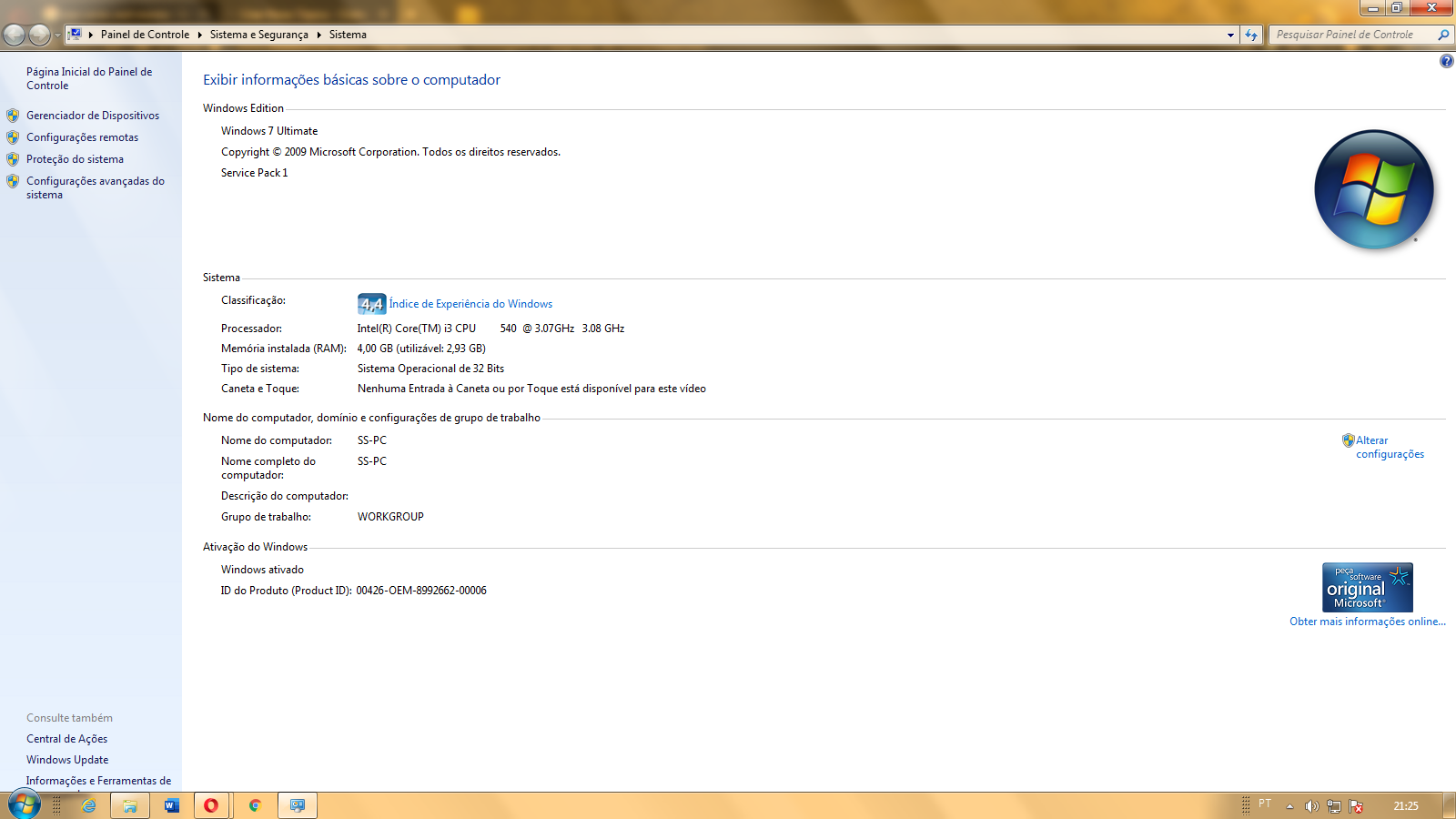
Task: Select the Windows 7 Ultimate text
Action: pos(269,131)
